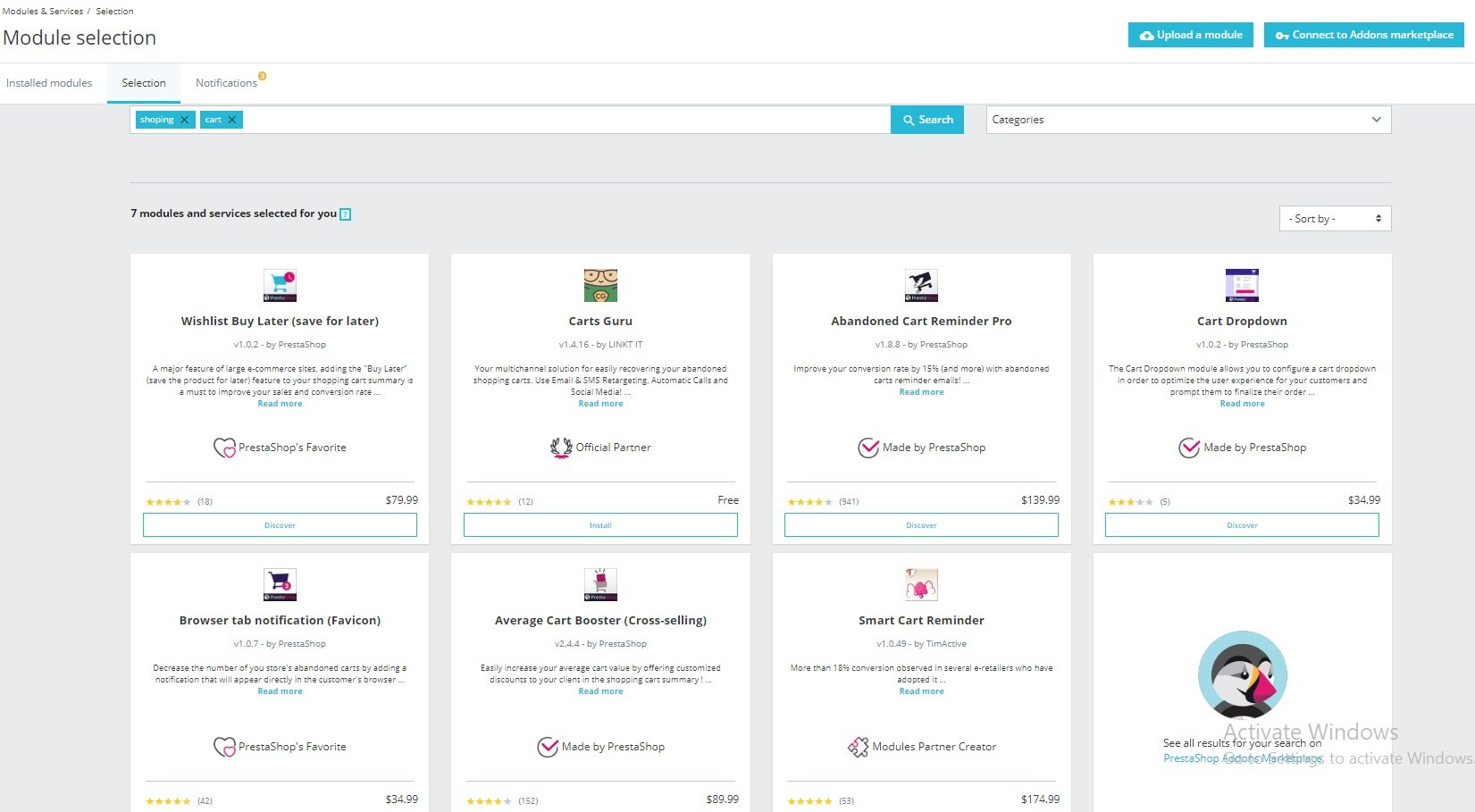Click Connect to Addons marketplace button
This screenshot has height=812, width=1475.
point(1363,35)
